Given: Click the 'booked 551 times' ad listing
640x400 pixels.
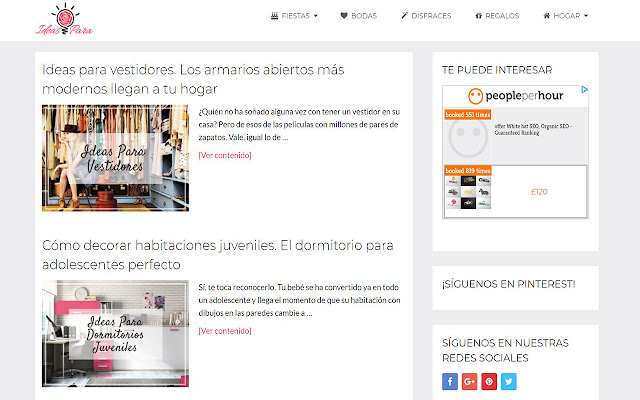Looking at the screenshot, I should 516,136.
